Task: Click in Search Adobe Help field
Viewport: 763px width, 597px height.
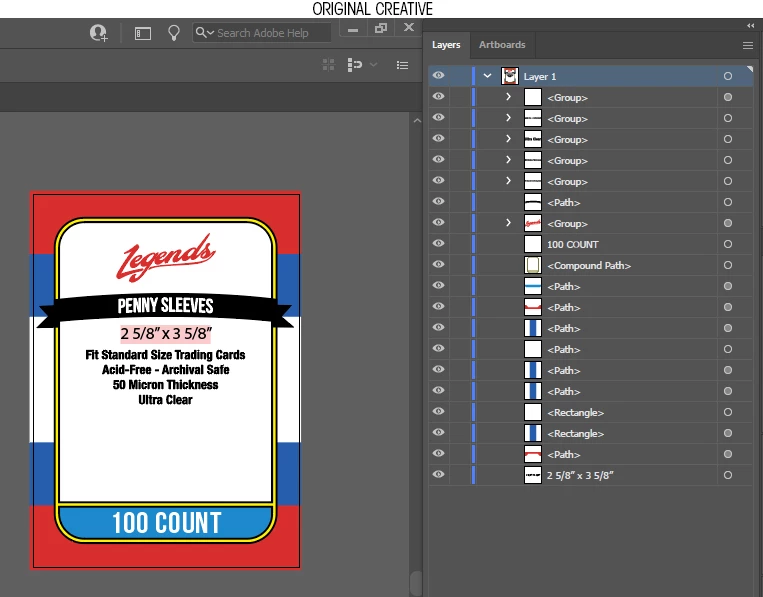Action: coord(262,33)
